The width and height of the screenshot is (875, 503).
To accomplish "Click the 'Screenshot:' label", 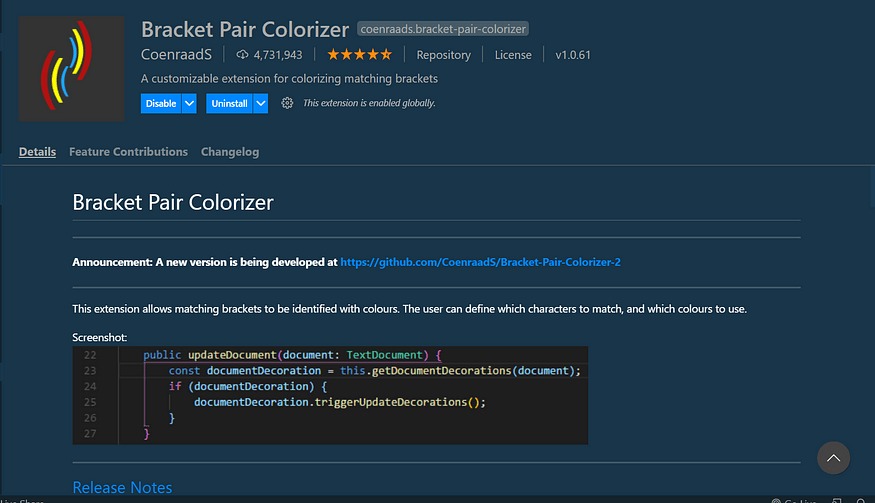I will pyautogui.click(x=100, y=337).
